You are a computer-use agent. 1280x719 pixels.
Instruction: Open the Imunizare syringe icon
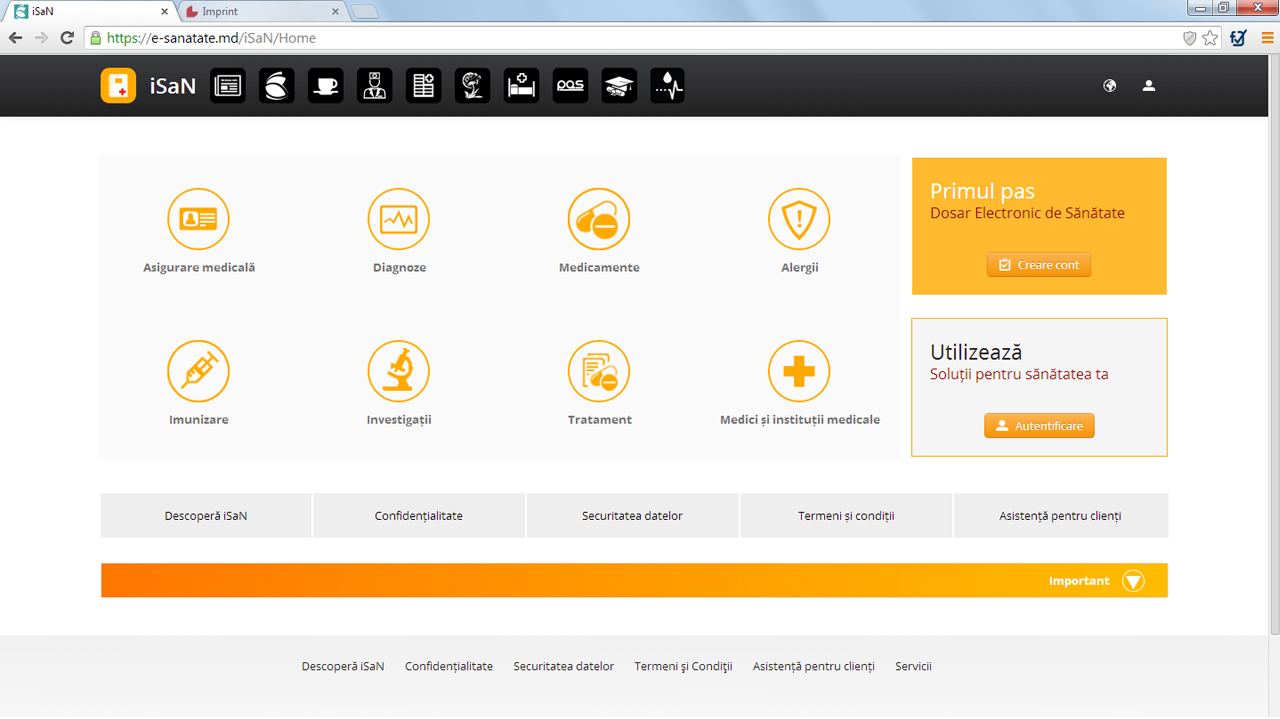[x=198, y=372]
